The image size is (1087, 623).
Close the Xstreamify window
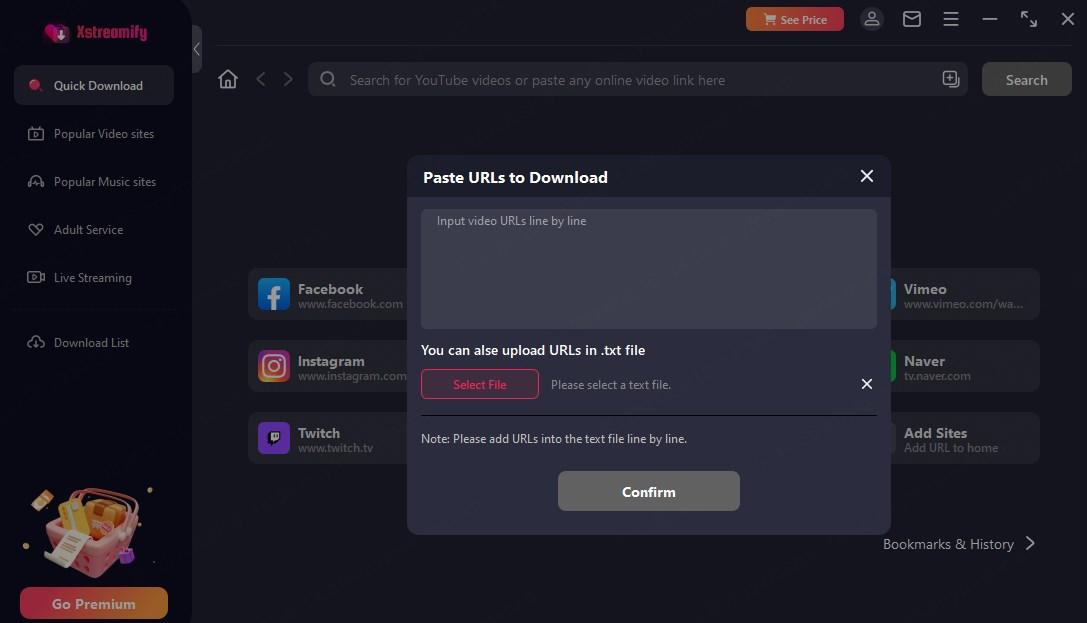[1068, 19]
